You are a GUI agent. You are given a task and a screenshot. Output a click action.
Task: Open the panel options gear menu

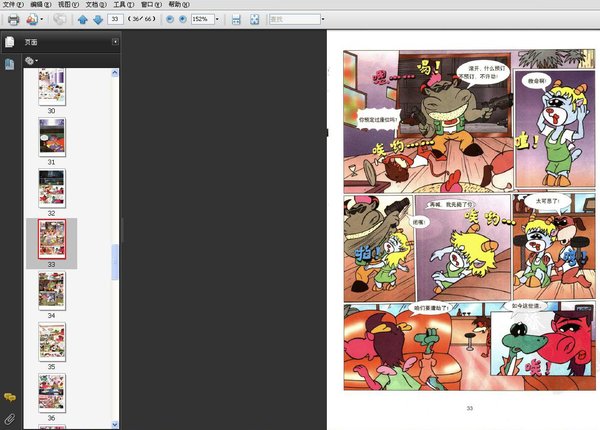point(31,60)
